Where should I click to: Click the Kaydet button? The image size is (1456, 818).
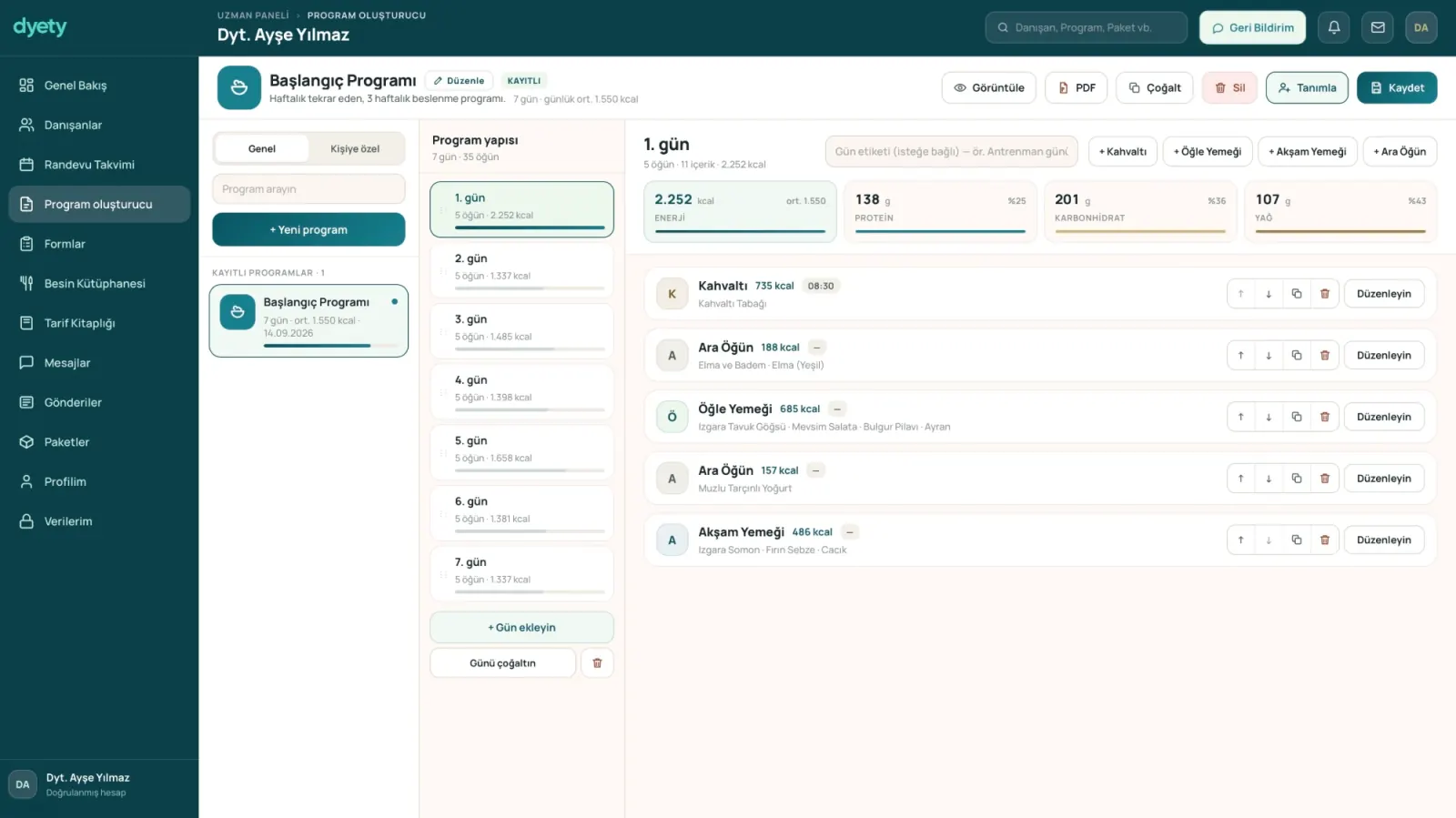click(x=1397, y=88)
